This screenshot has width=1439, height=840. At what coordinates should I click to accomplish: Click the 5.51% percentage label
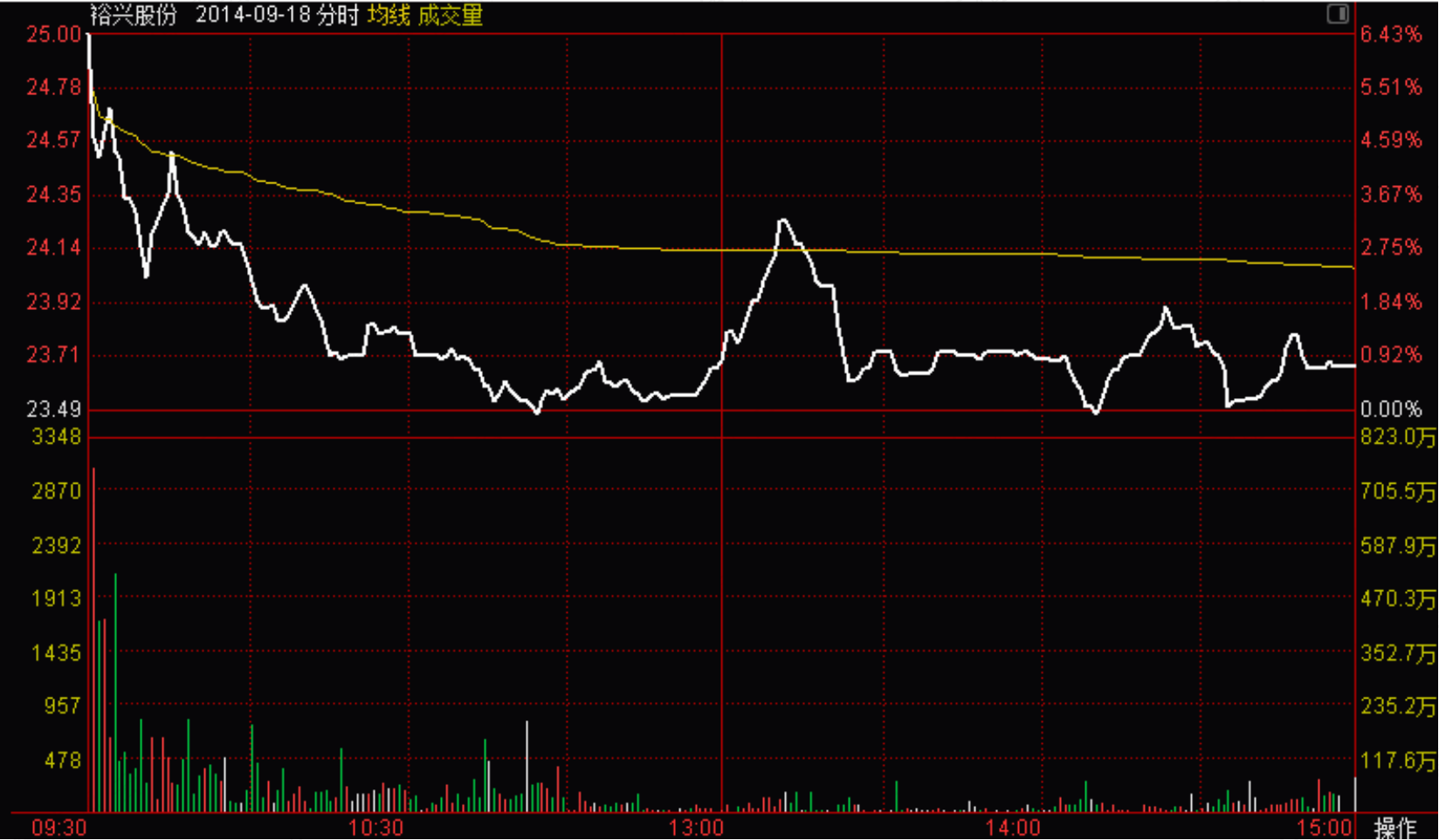pyautogui.click(x=1392, y=86)
